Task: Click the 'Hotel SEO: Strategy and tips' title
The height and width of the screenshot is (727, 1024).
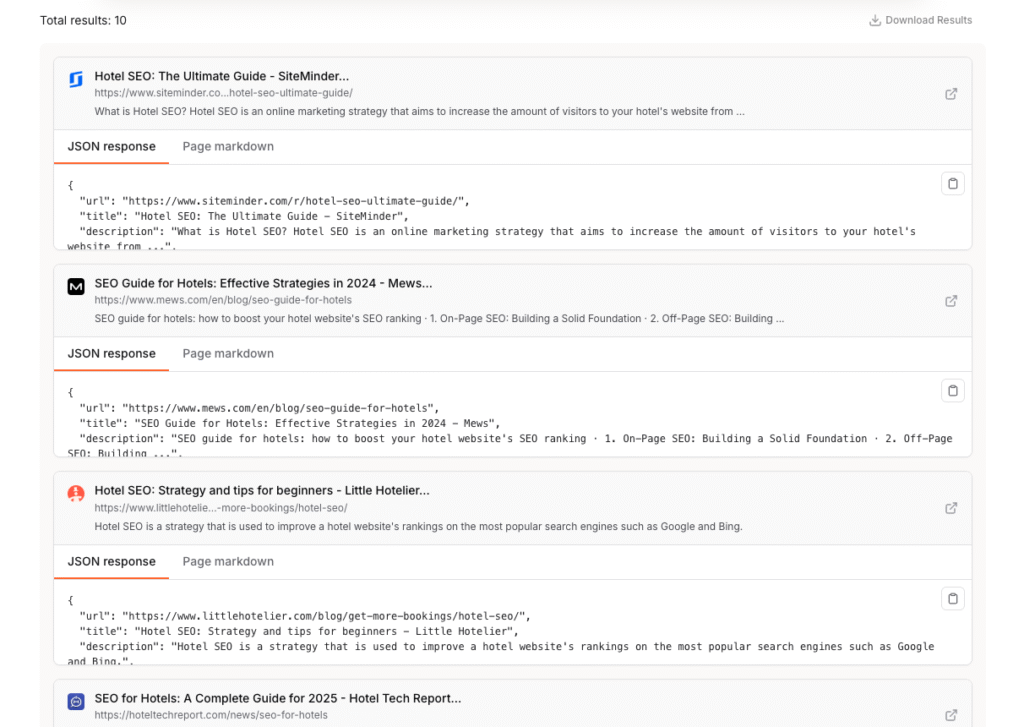Action: (261, 491)
